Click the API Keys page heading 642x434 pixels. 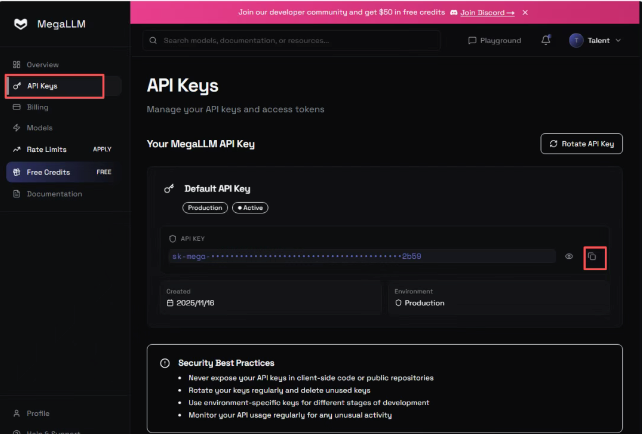coord(183,86)
